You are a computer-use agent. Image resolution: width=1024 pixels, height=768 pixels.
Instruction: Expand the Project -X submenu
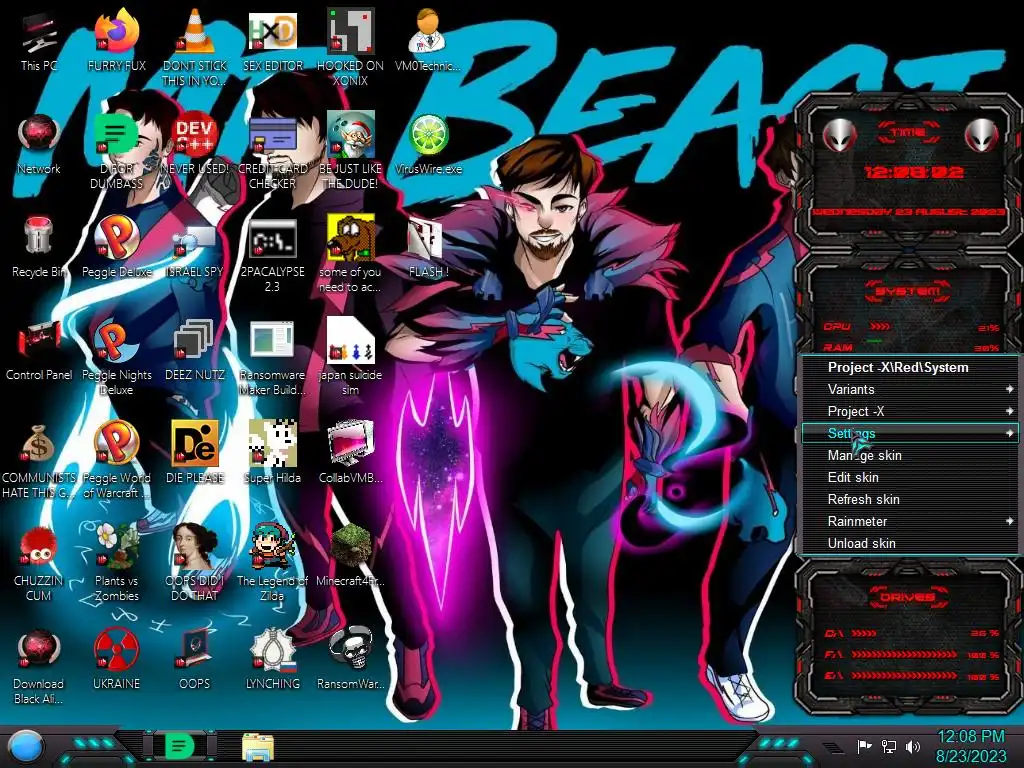(x=910, y=411)
